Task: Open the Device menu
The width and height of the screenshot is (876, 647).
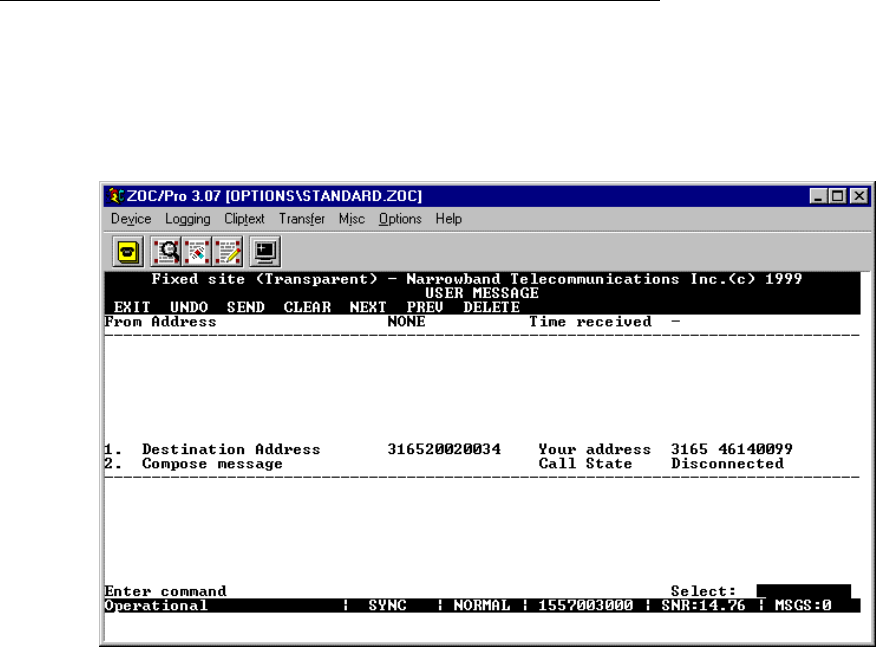Action: [131, 219]
